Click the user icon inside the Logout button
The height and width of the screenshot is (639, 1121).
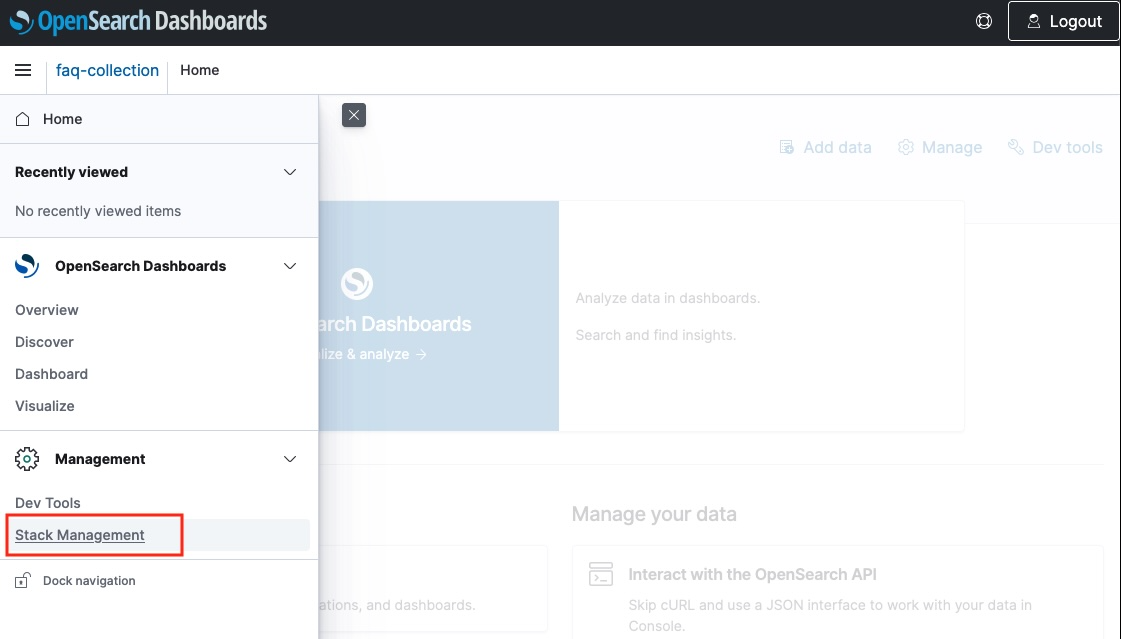pos(1034,21)
